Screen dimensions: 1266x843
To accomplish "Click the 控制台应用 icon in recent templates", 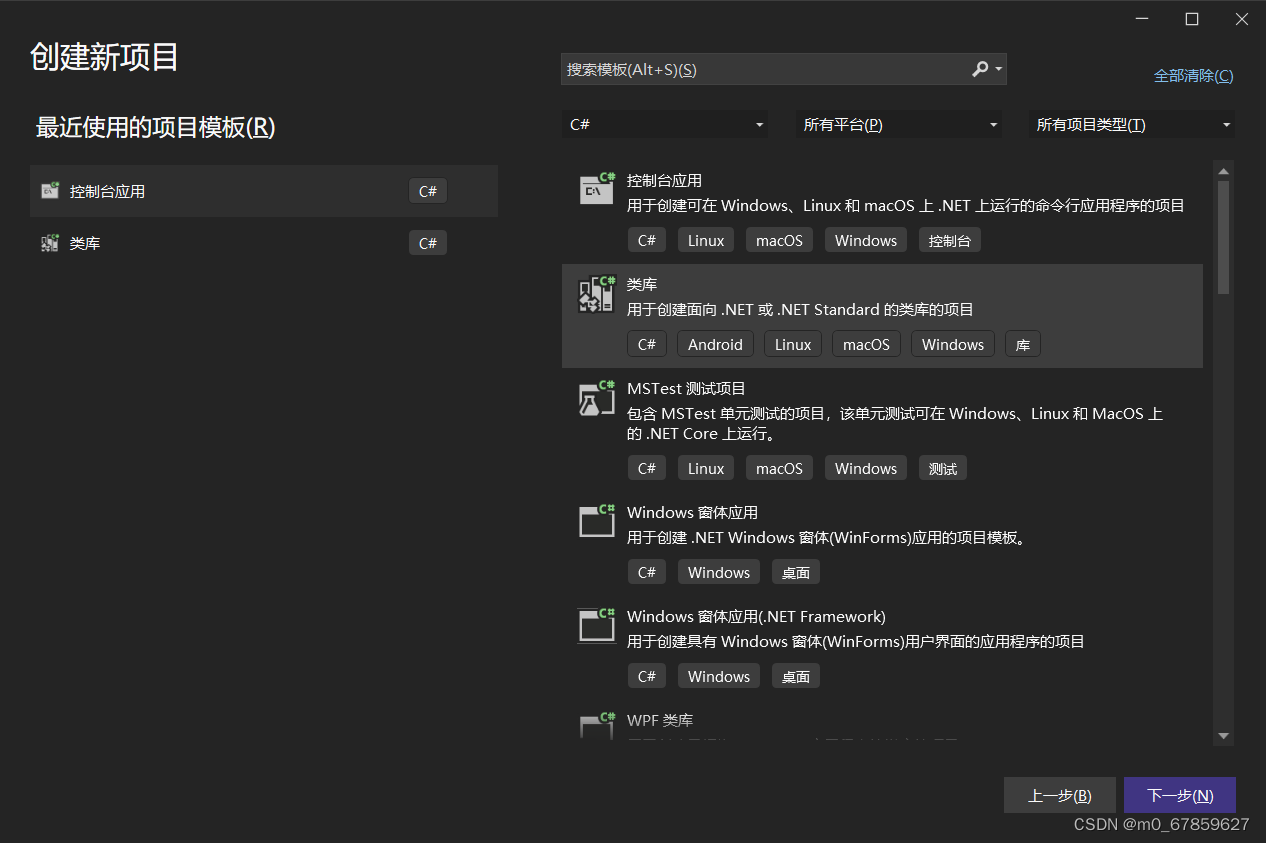I will tap(50, 190).
